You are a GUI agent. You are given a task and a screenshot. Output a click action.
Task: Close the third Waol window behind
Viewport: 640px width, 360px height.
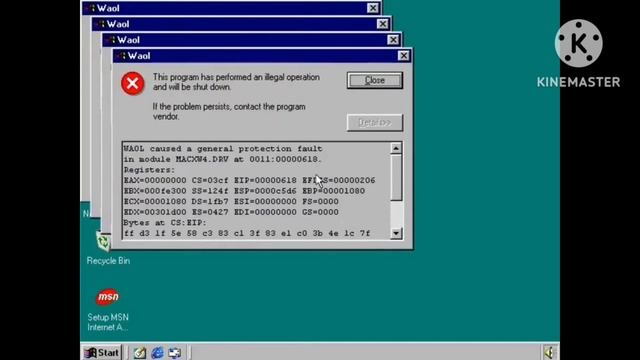pyautogui.click(x=382, y=24)
